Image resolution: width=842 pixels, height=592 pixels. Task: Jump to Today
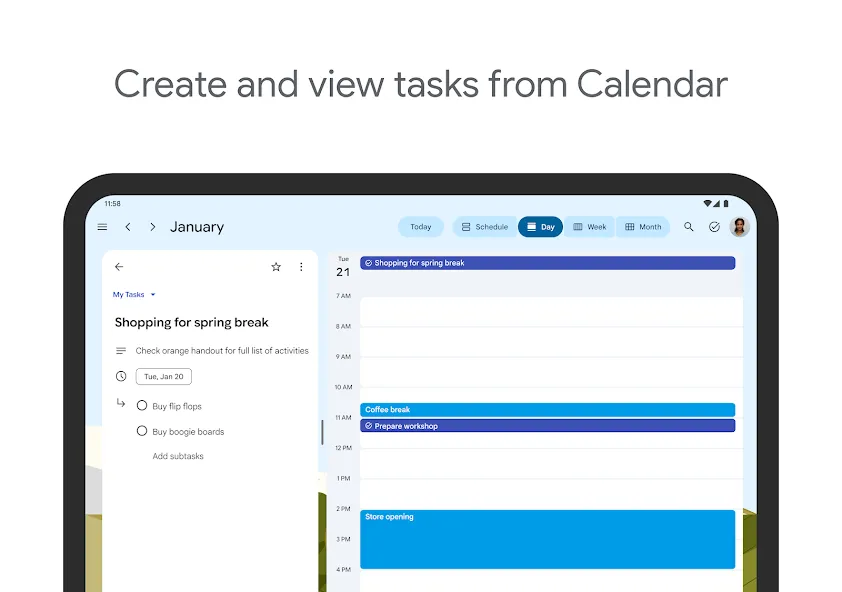[421, 227]
